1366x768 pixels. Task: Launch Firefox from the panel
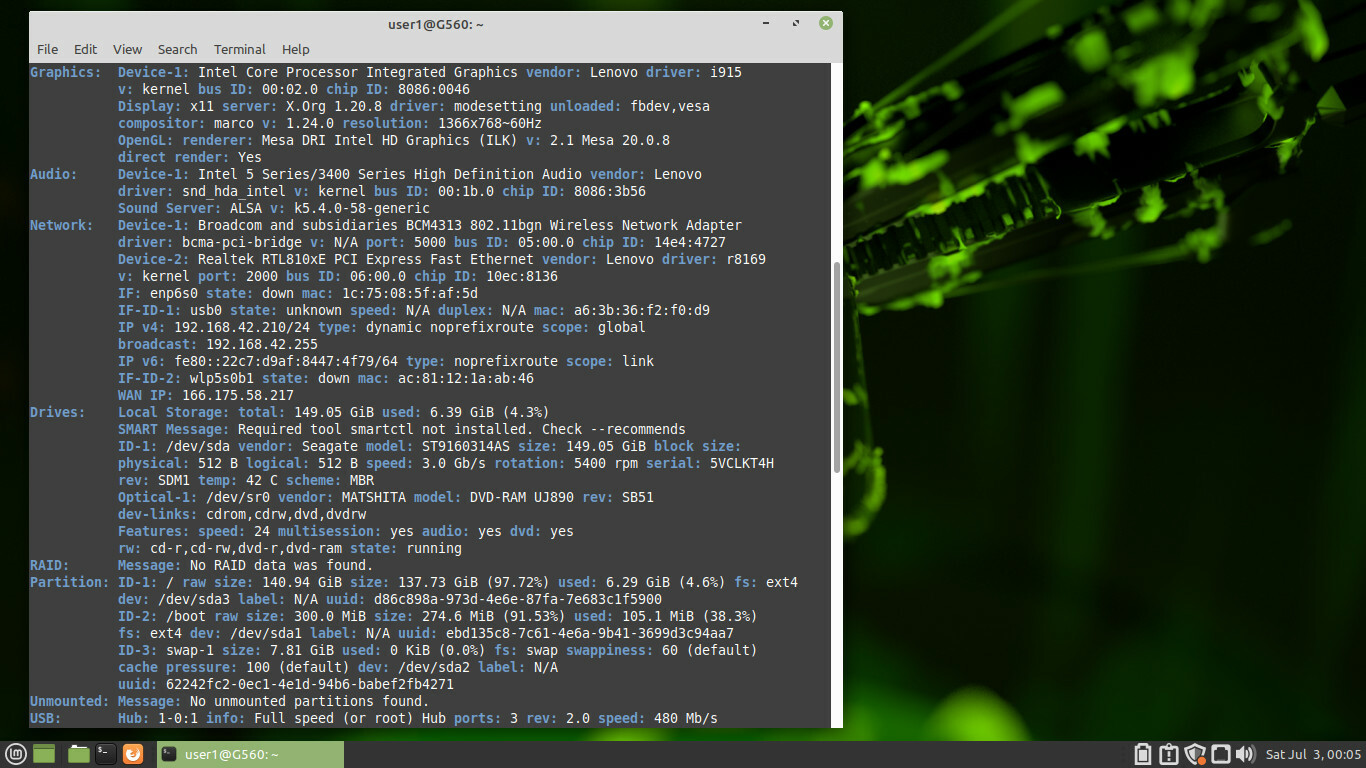click(133, 754)
